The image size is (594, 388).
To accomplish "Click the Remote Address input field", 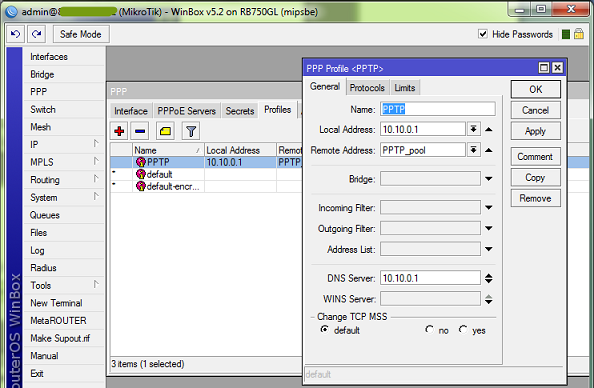I will pyautogui.click(x=423, y=150).
